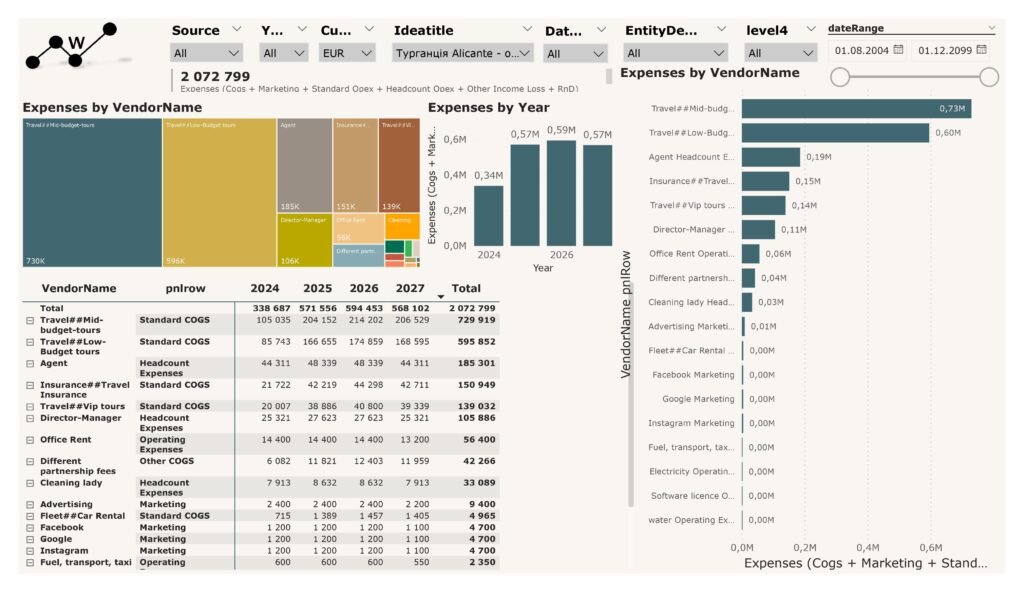This screenshot has height=592, width=1024.
Task: Open start date calendar picker icon
Action: click(x=898, y=50)
